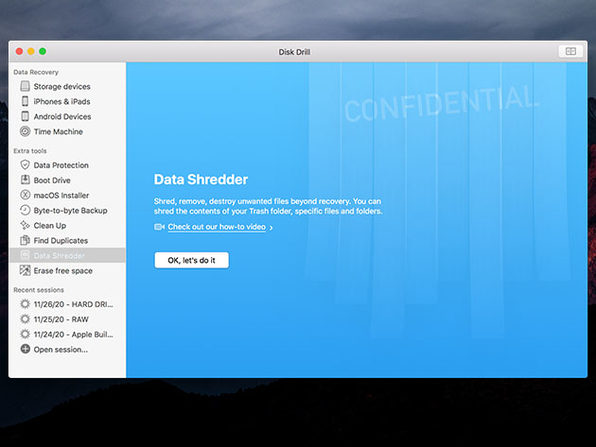The image size is (596, 447).
Task: Open the Find Duplicates icon
Action: (25, 240)
